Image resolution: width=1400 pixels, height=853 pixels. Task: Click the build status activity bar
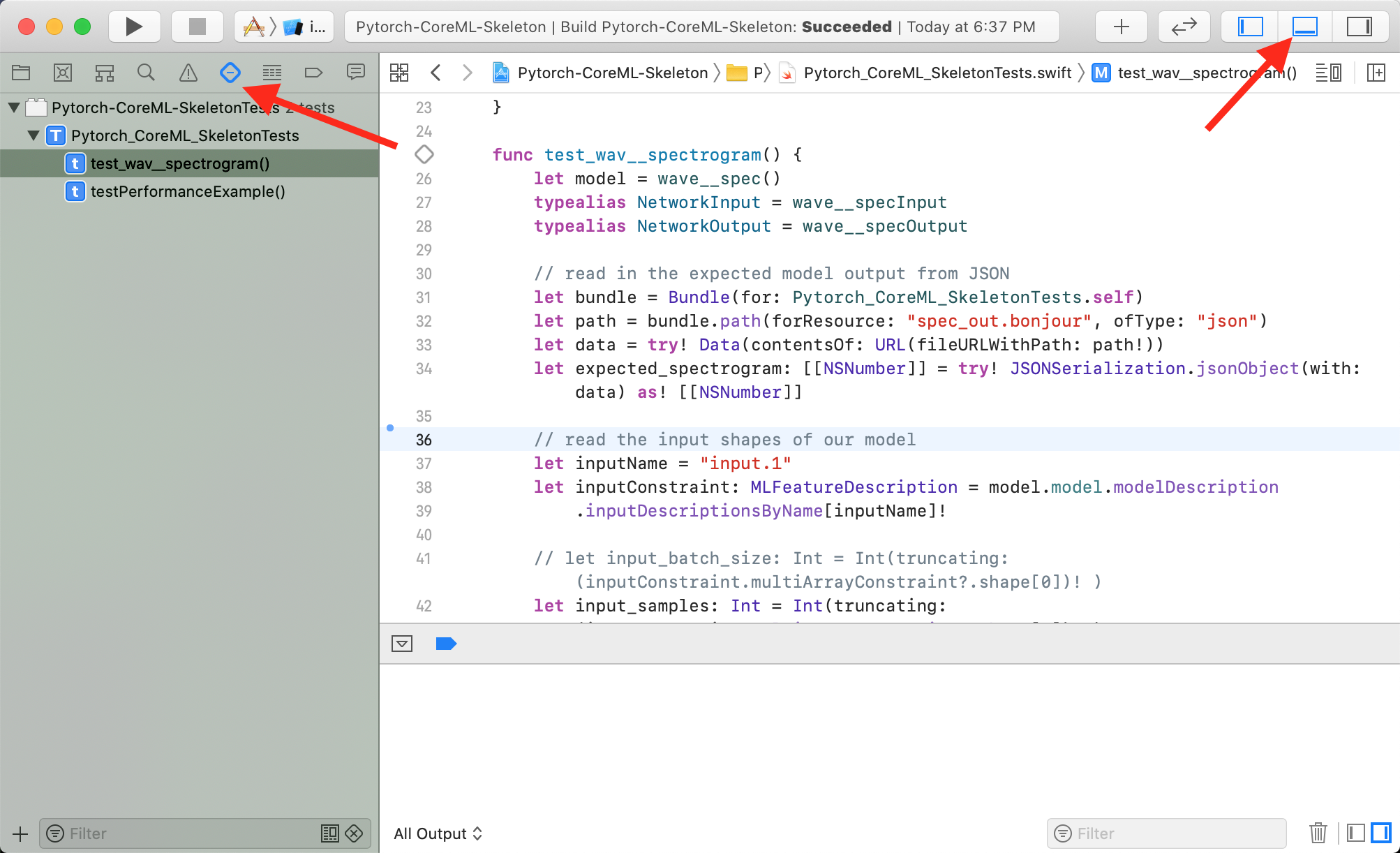(701, 27)
